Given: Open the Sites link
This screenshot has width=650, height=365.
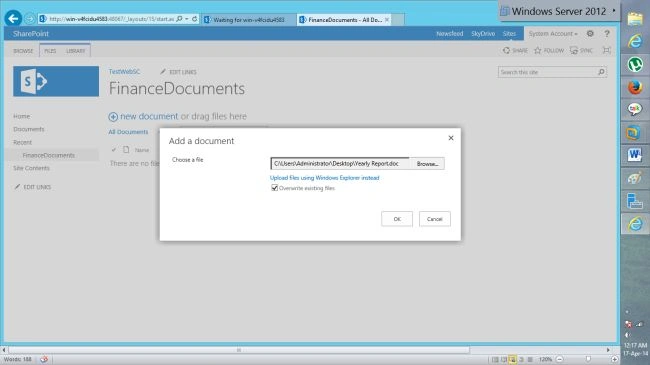Looking at the screenshot, I should coord(509,34).
